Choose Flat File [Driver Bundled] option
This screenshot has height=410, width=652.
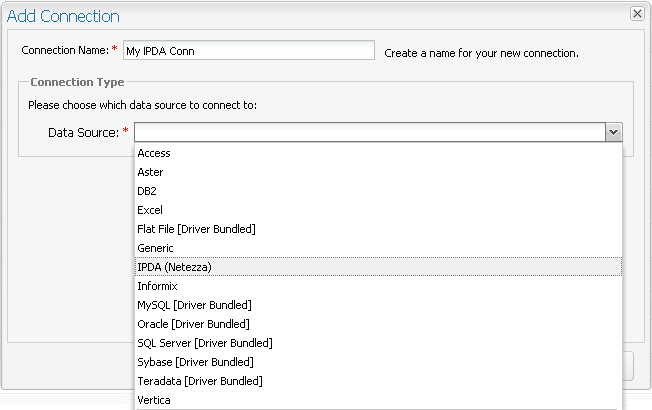coord(196,229)
